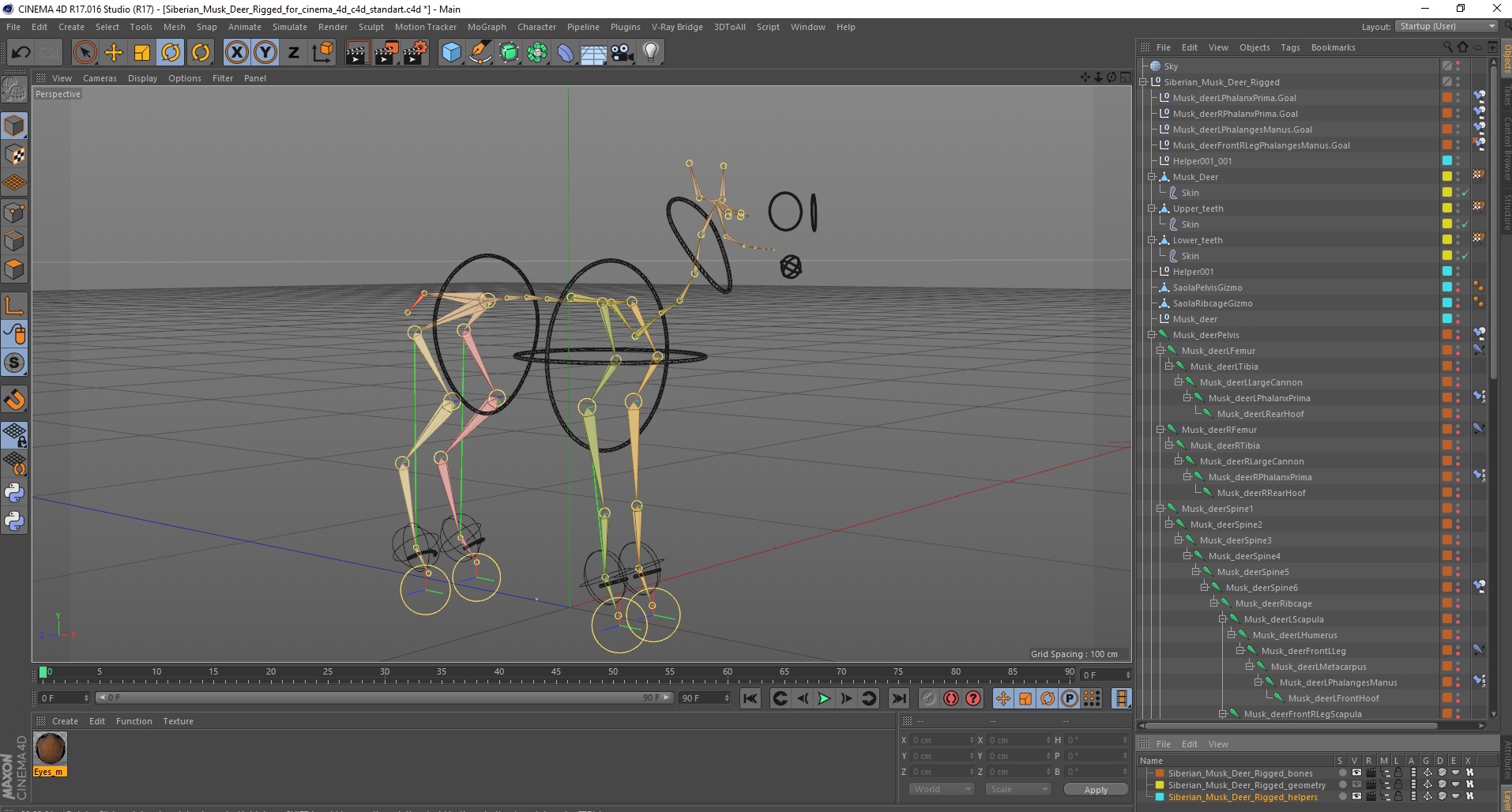The width and height of the screenshot is (1512, 812).
Task: Click Render View clapperboard icon
Action: 357,52
